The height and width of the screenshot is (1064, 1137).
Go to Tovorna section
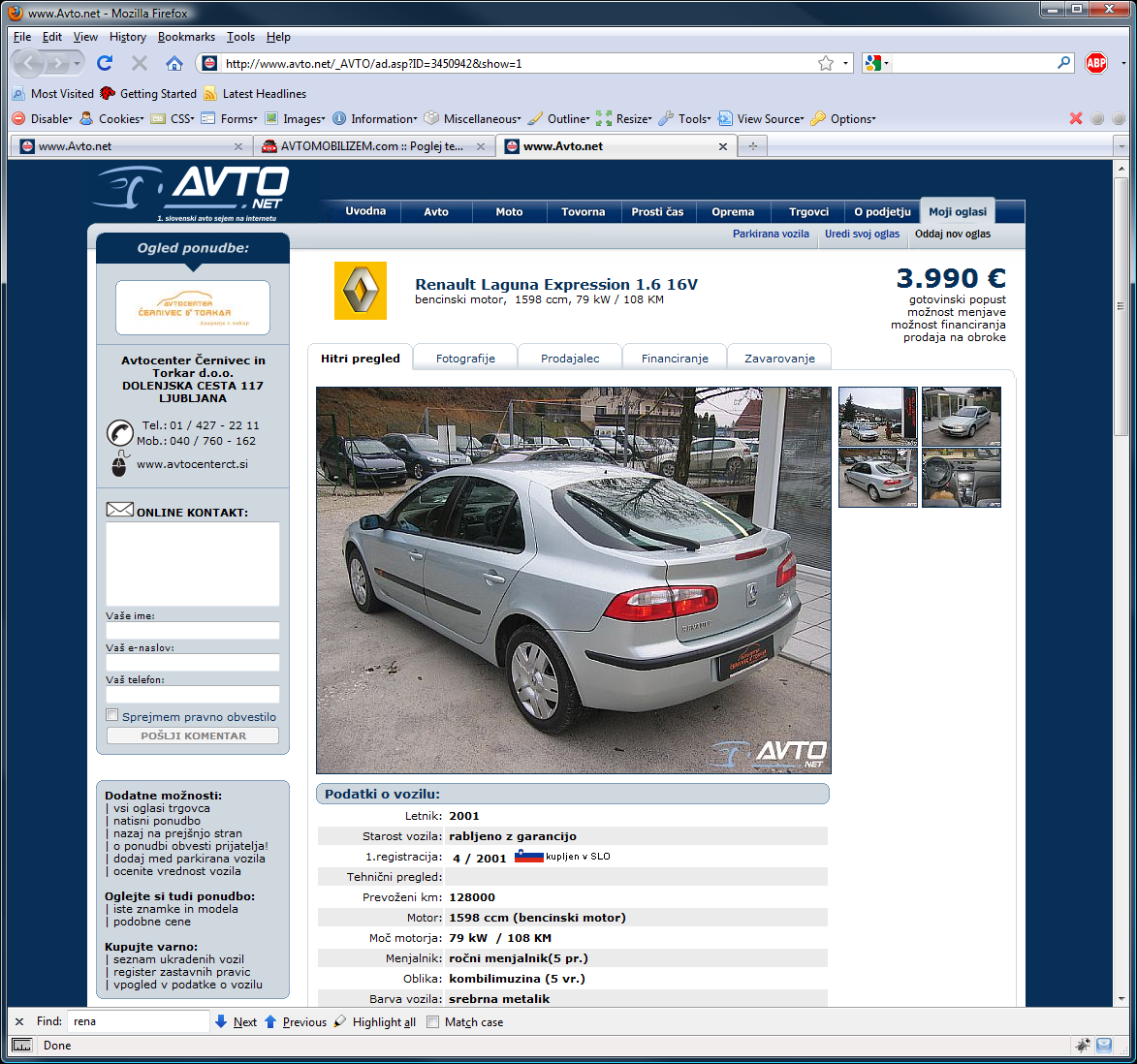pyautogui.click(x=583, y=211)
